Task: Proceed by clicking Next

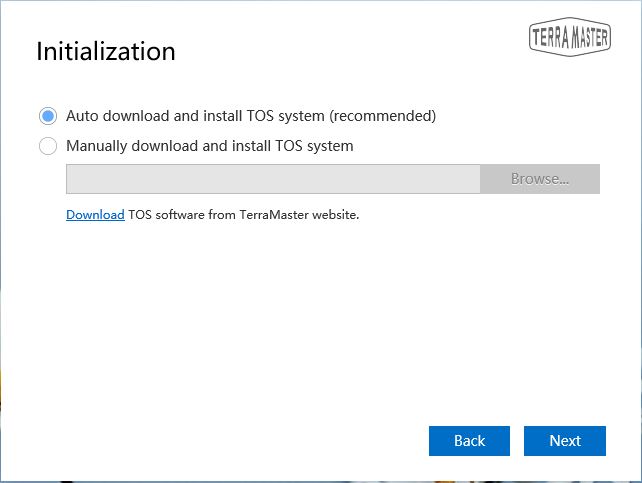Action: [565, 441]
